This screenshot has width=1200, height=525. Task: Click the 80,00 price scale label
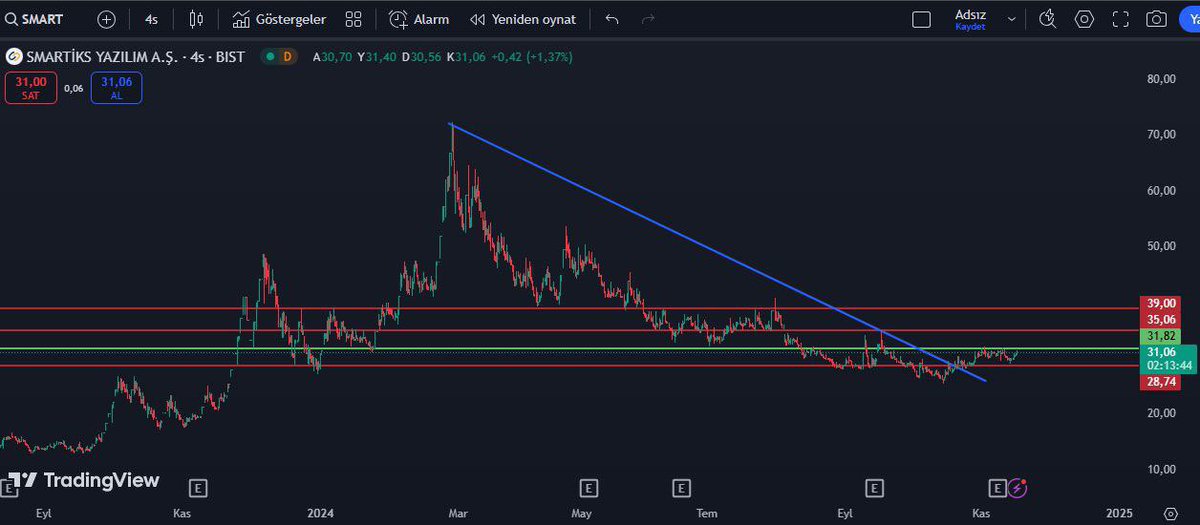[1161, 78]
